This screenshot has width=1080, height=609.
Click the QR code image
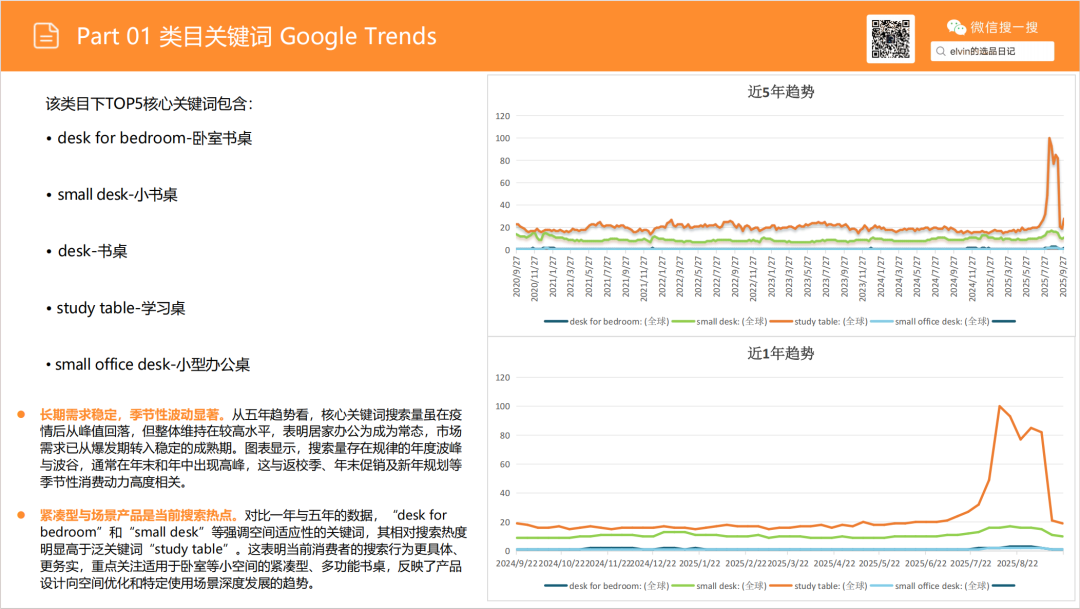coord(890,39)
